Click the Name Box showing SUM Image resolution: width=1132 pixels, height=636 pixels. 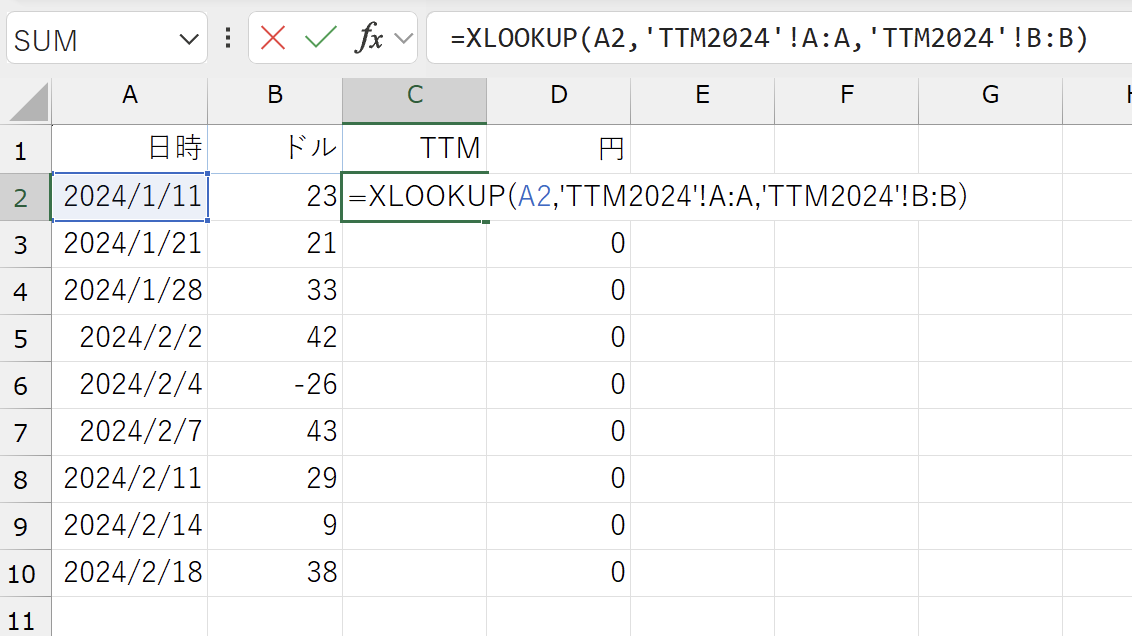[x=94, y=40]
